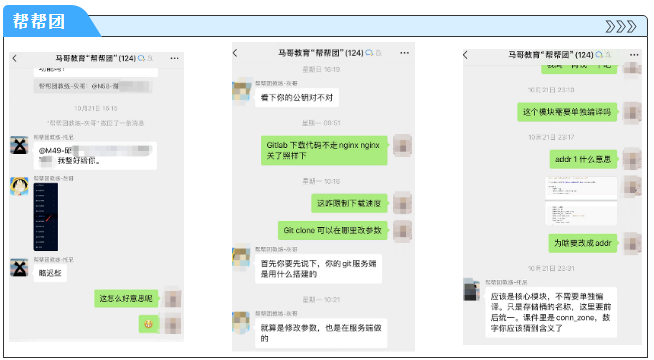Tap the back arrow in the left chat
Screen dimensions: 654x360
coord(15,58)
